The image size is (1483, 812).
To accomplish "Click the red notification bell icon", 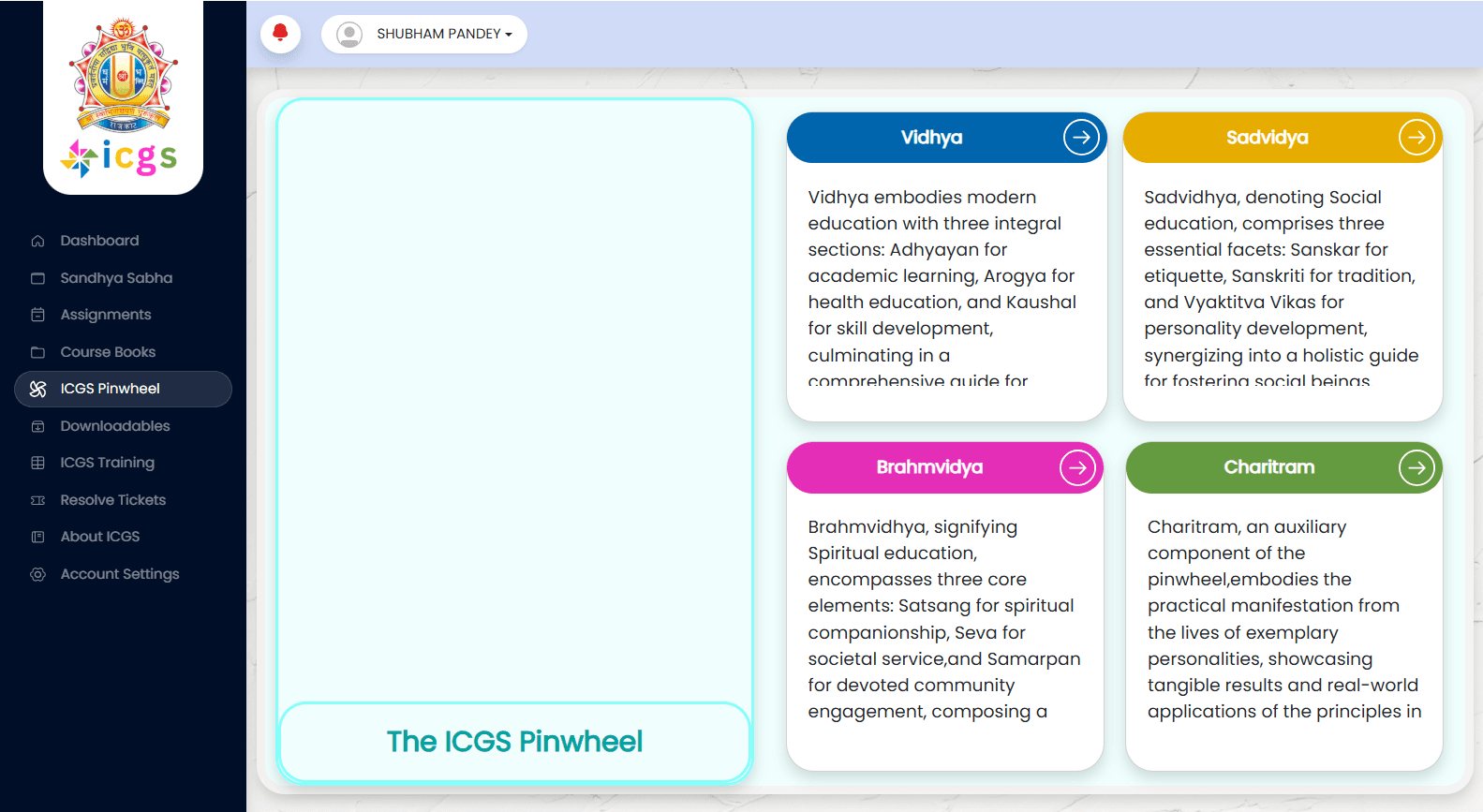I will 280,34.
